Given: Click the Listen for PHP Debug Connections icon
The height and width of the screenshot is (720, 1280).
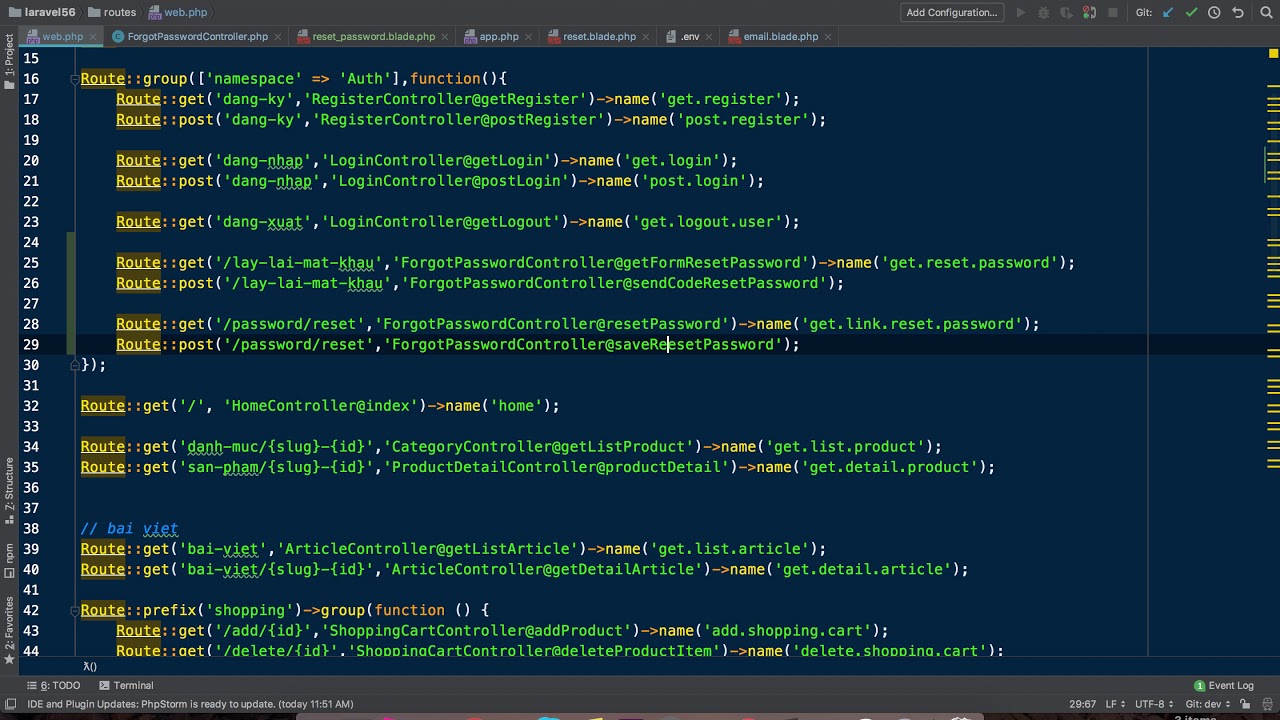Looking at the screenshot, I should [1090, 13].
